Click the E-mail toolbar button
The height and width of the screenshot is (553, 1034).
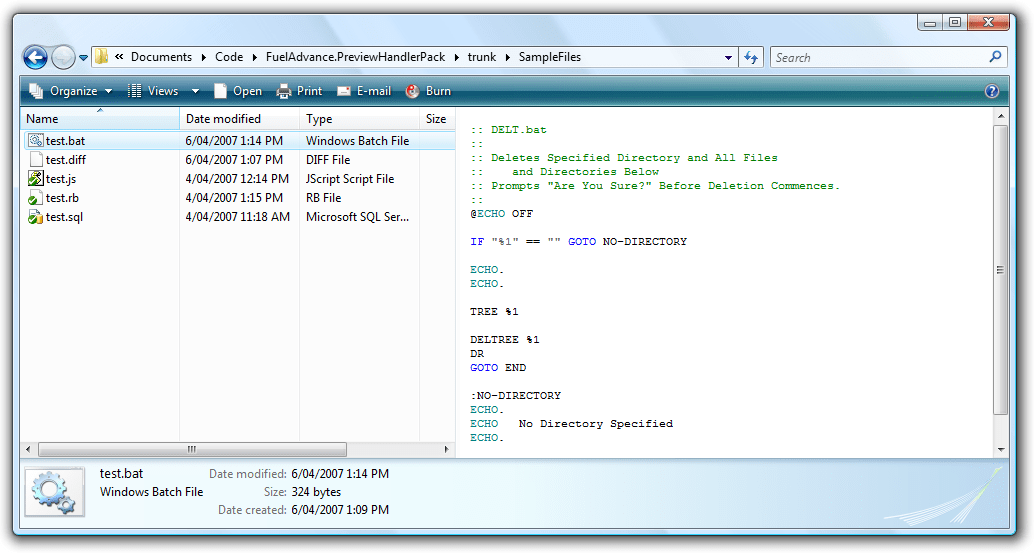[x=364, y=91]
